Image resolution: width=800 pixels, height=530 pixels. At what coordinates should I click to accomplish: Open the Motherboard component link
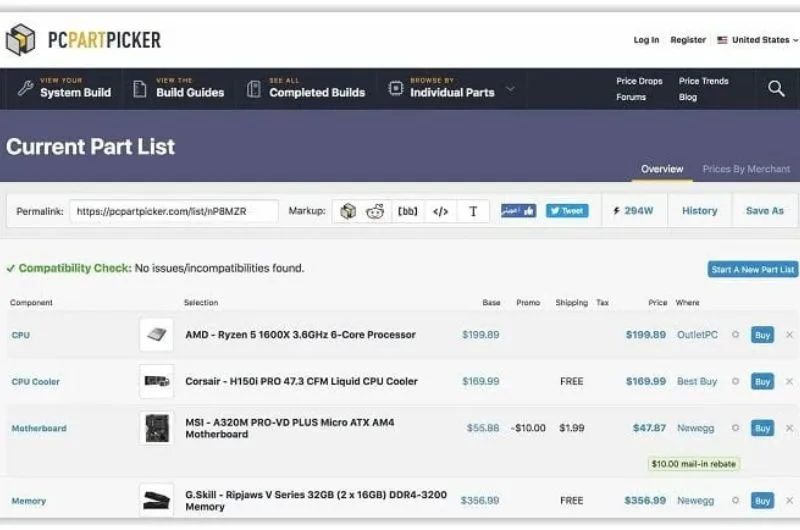tap(39, 428)
